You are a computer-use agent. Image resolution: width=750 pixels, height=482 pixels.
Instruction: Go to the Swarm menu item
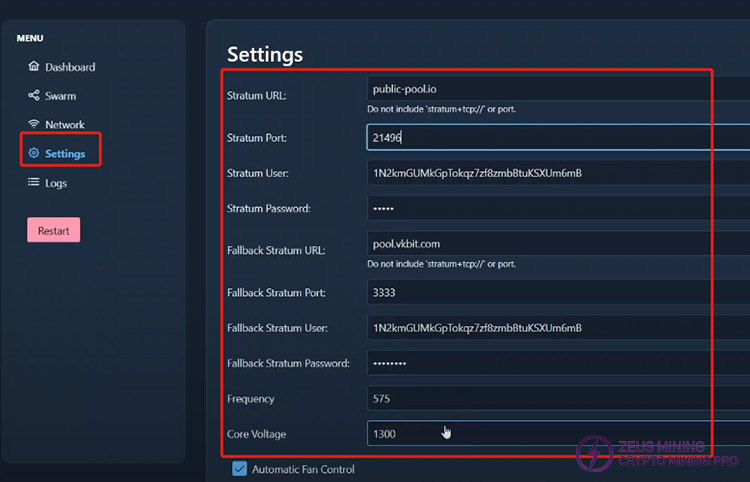click(x=60, y=96)
